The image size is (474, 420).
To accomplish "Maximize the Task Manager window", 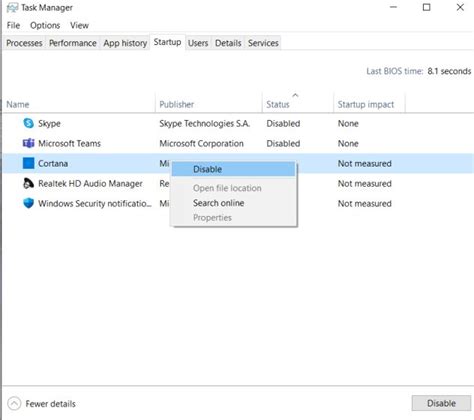I will (x=426, y=7).
